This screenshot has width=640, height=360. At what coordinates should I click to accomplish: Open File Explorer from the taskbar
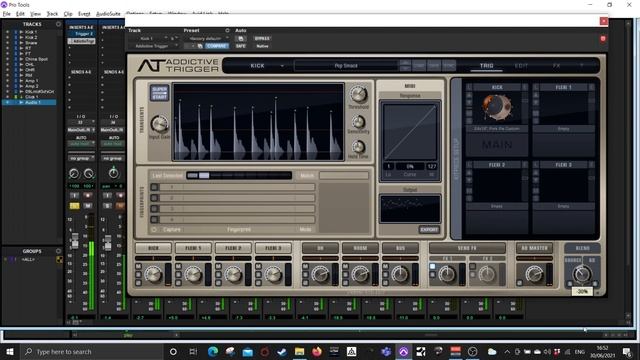point(299,351)
